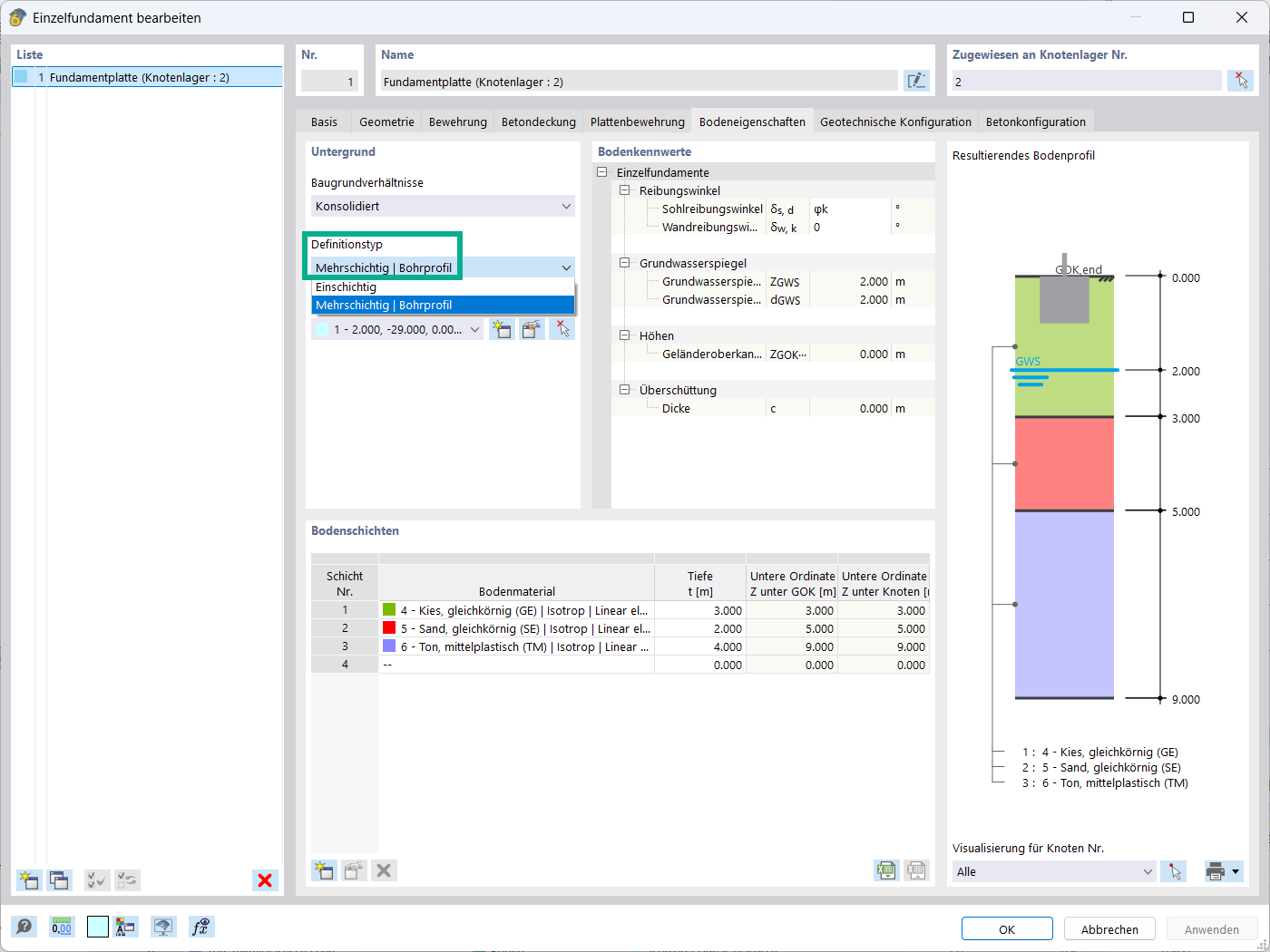Screen dimensions: 1270x952
Task: Click the edit name icon beside the Name field
Action: 916,81
